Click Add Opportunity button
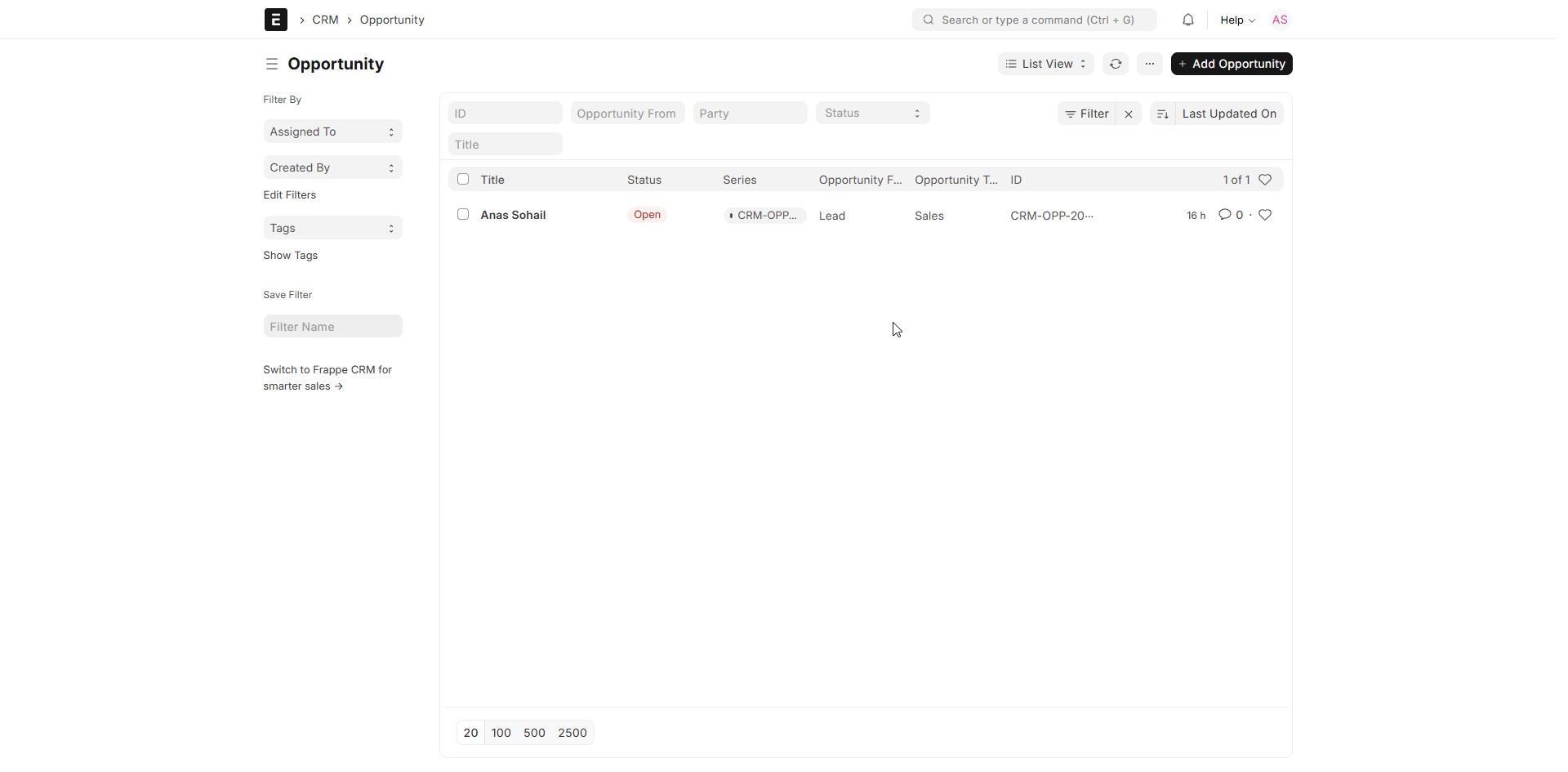Image resolution: width=1568 pixels, height=772 pixels. coord(1231,64)
